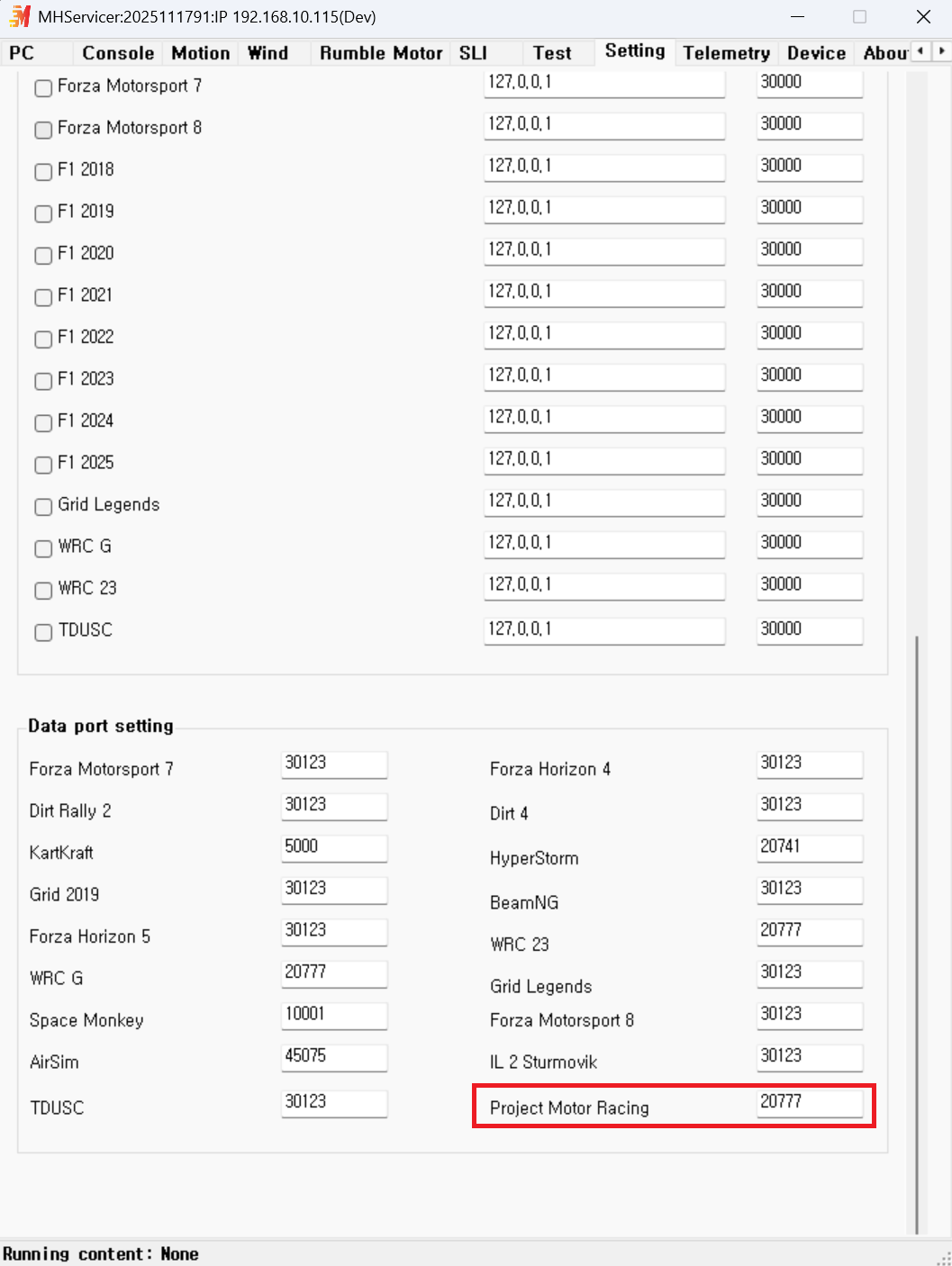
Task: Click the F1 2018 IP address field
Action: point(604,167)
